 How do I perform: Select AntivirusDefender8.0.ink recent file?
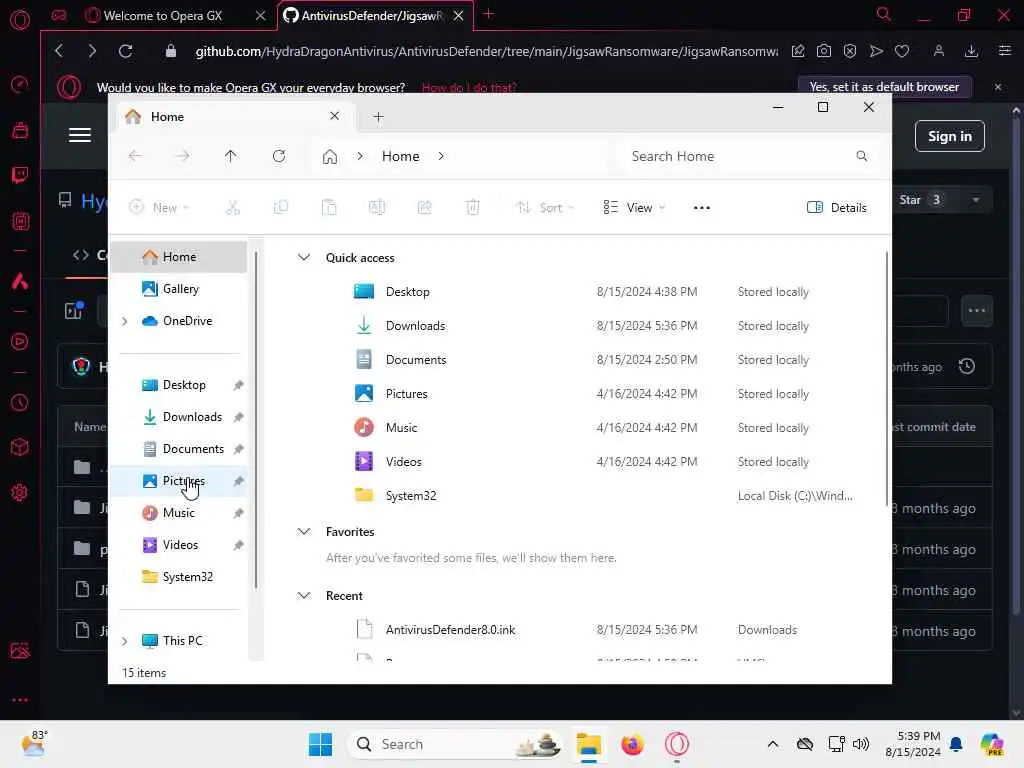point(450,630)
